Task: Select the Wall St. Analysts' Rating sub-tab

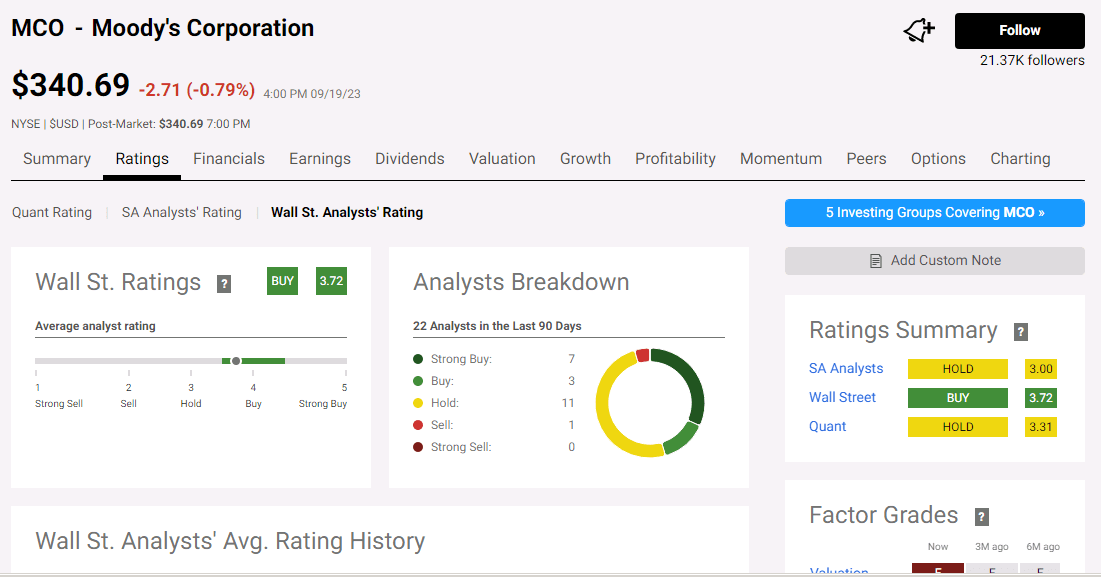Action: point(347,212)
